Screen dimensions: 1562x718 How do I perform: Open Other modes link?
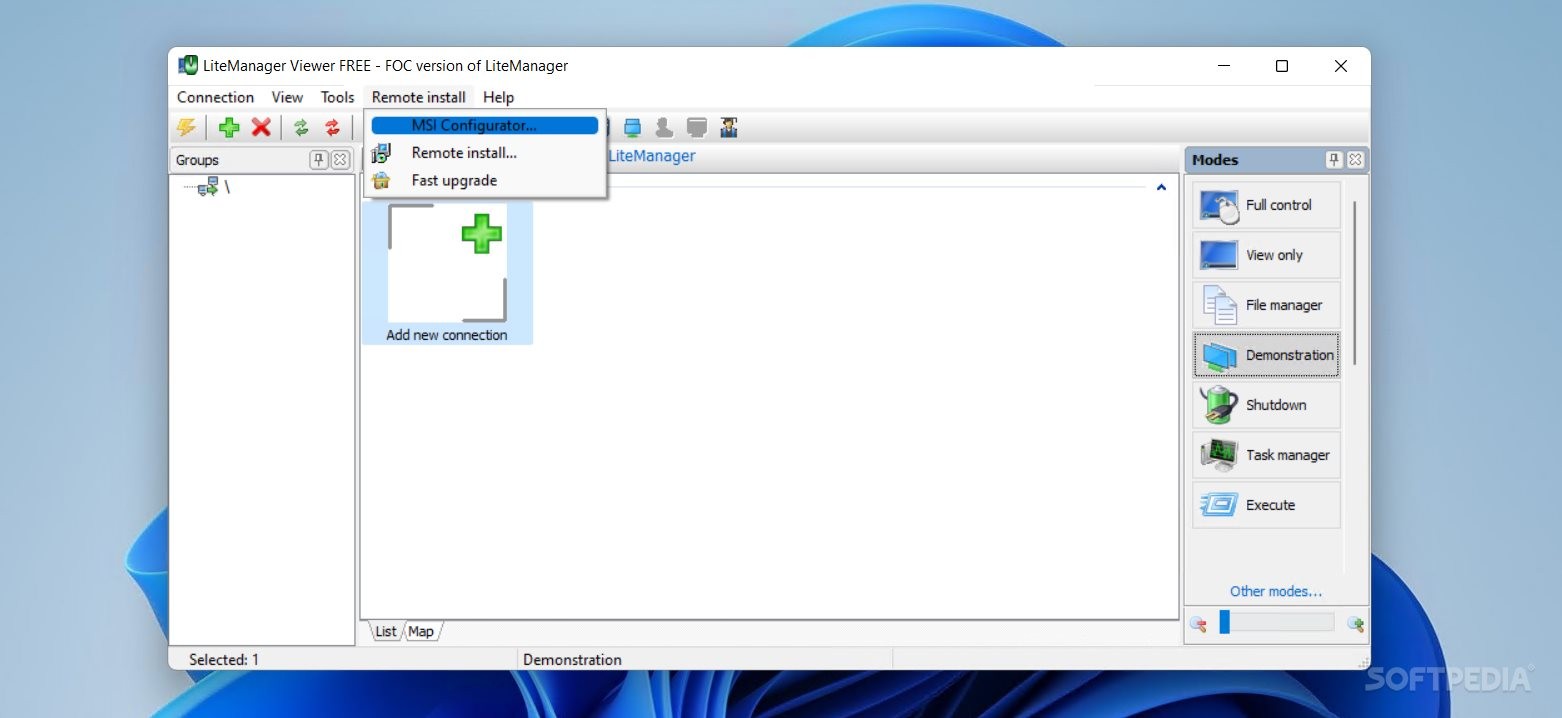(x=1275, y=591)
